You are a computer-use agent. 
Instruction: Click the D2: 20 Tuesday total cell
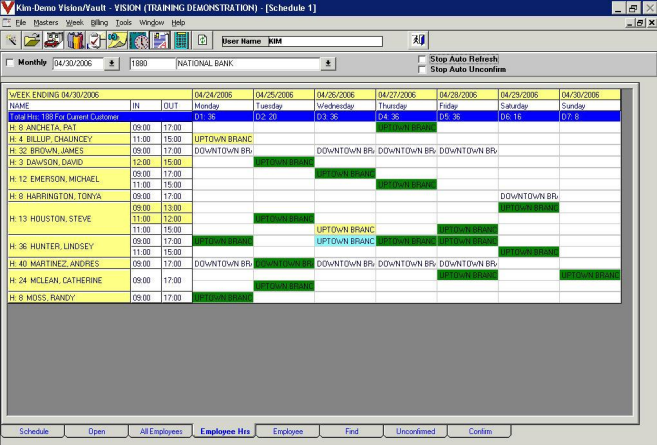coord(284,116)
